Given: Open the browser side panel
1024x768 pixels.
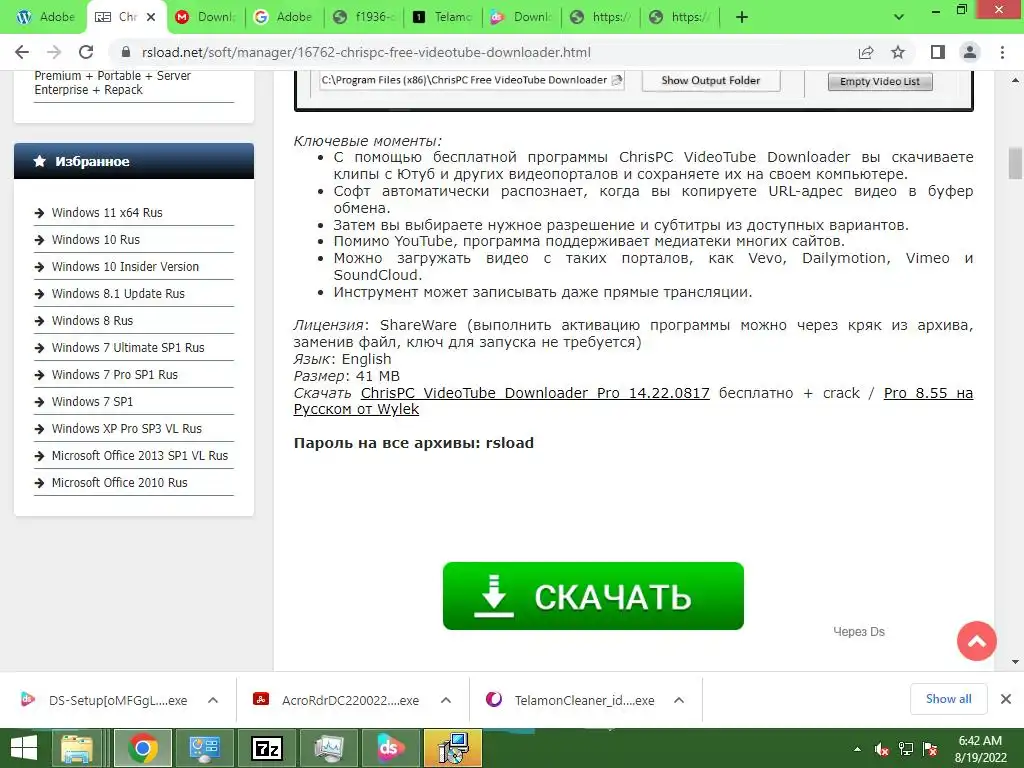Looking at the screenshot, I should [938, 52].
